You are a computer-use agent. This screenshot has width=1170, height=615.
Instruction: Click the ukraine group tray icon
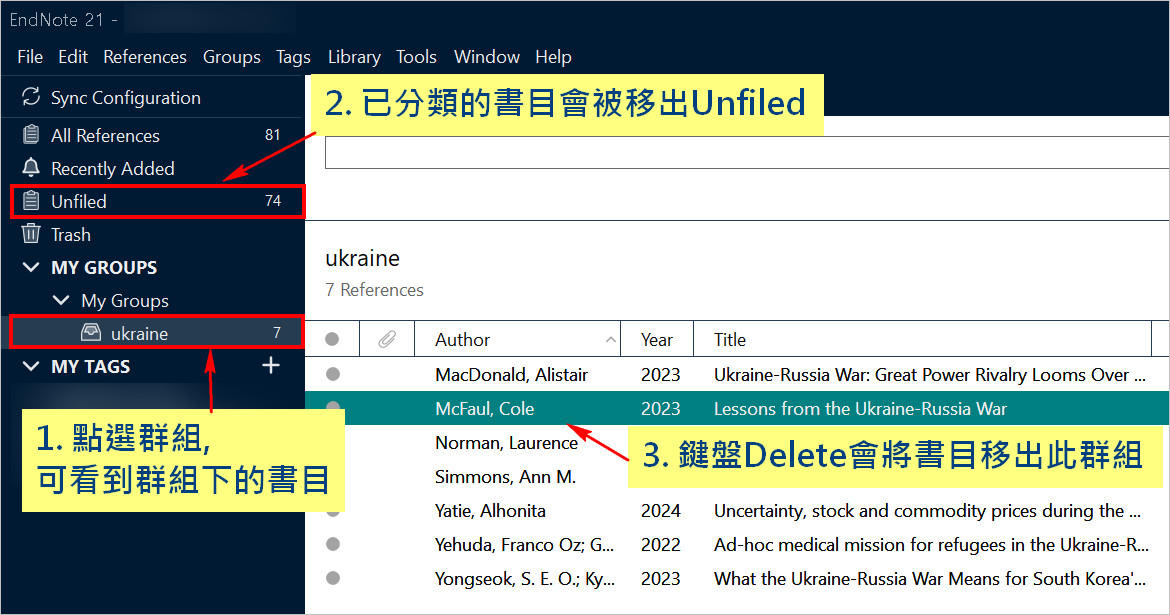pyautogui.click(x=91, y=332)
